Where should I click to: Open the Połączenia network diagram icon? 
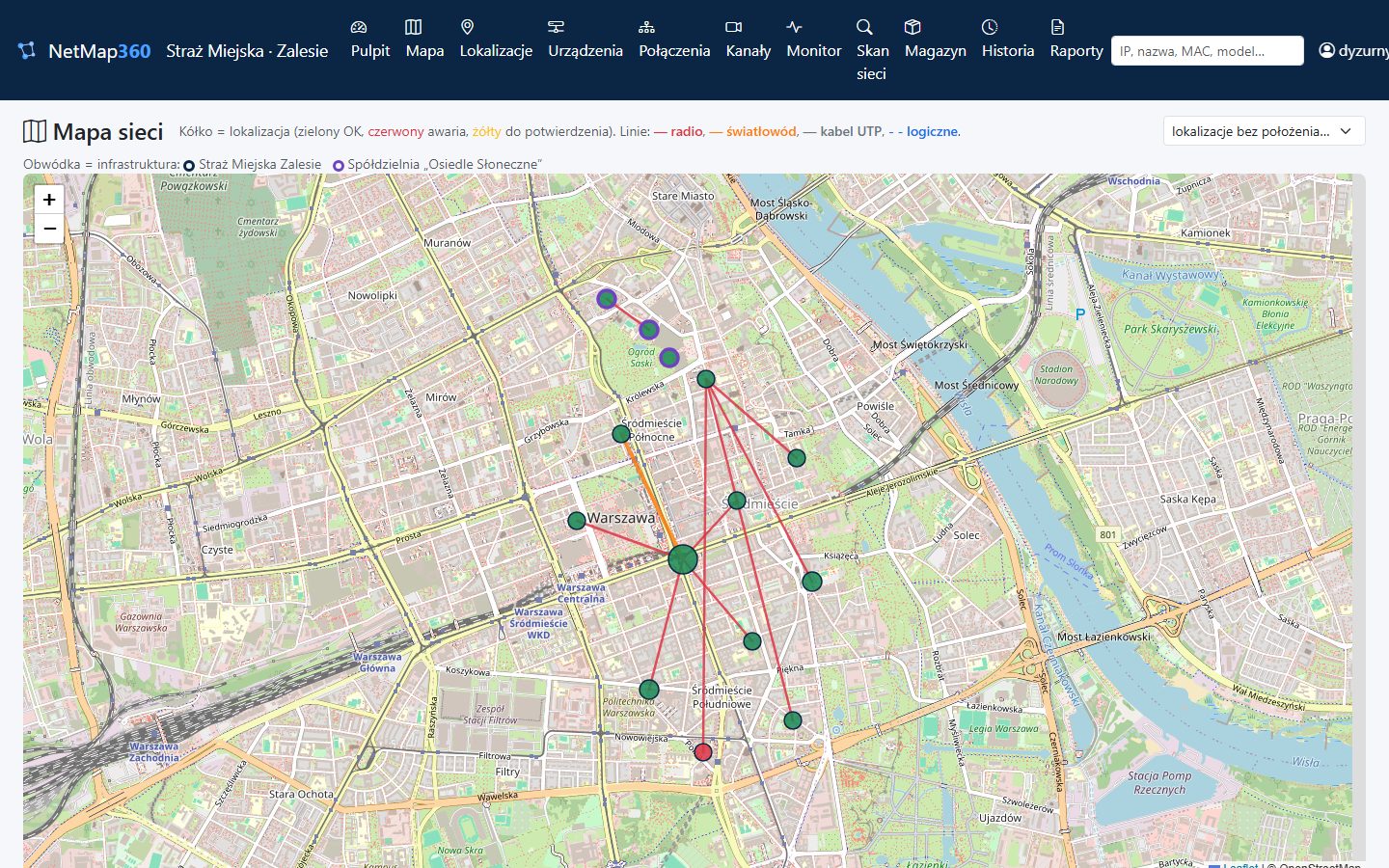(x=646, y=27)
